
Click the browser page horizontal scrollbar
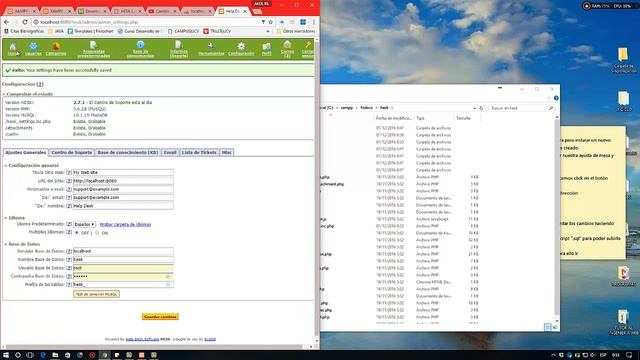(155, 347)
